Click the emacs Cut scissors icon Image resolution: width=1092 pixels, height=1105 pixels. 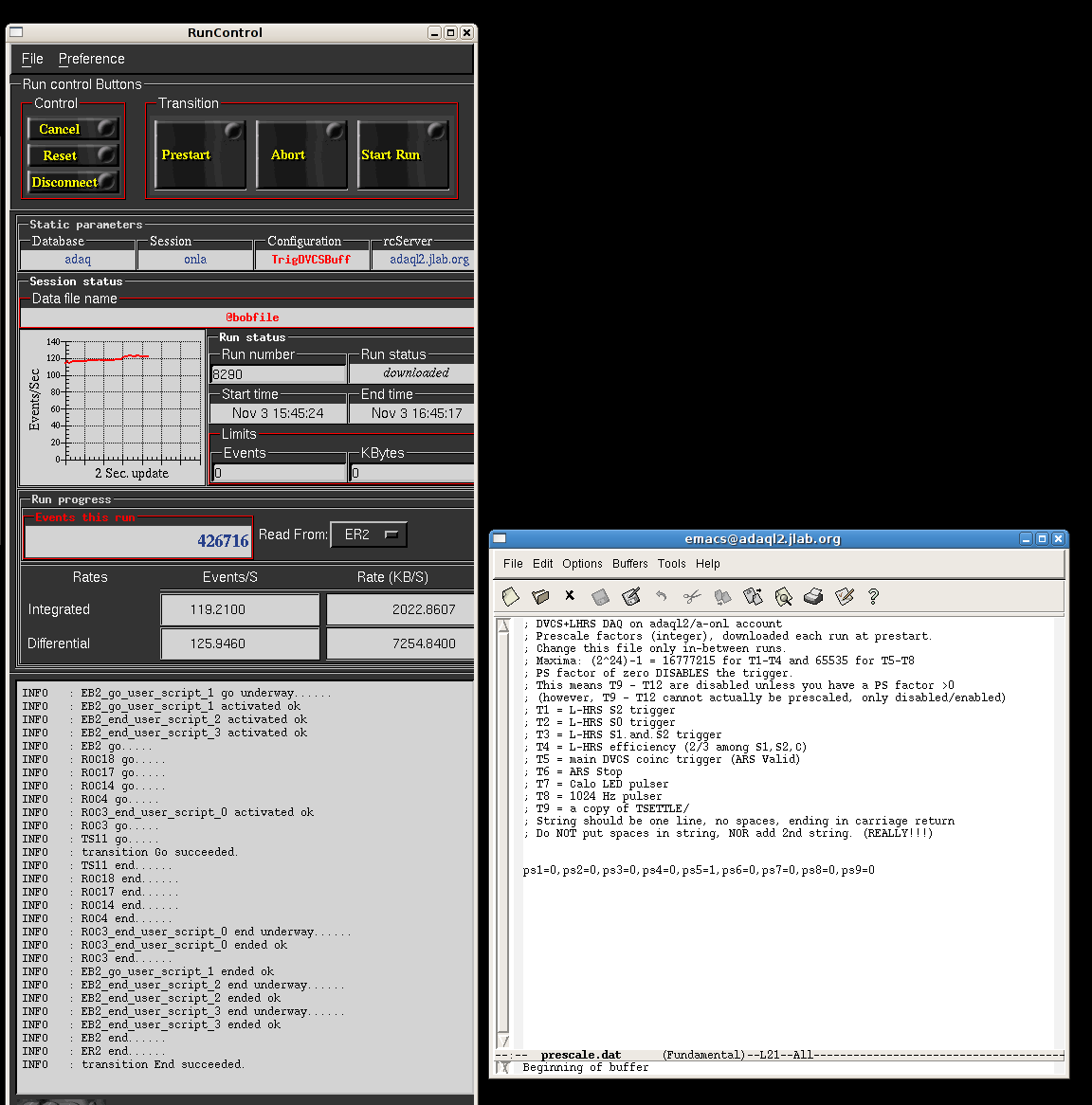tap(692, 597)
